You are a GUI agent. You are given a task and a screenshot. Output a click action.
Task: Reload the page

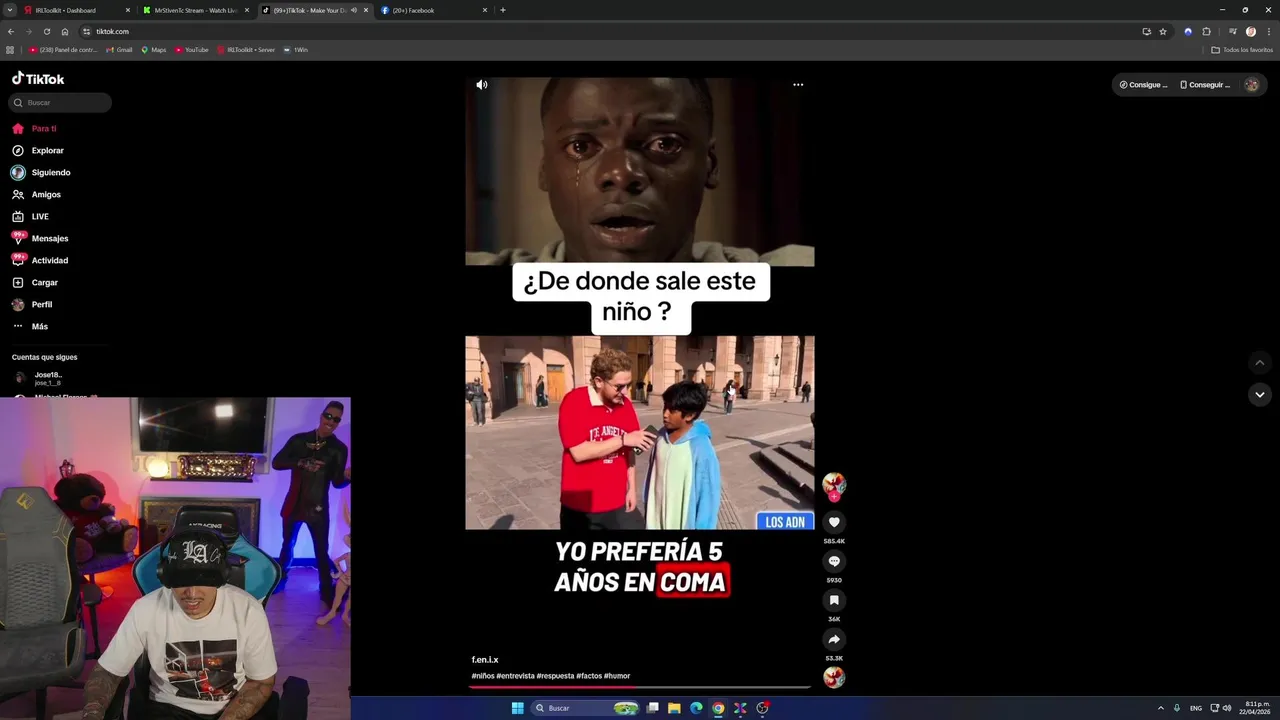(x=46, y=31)
